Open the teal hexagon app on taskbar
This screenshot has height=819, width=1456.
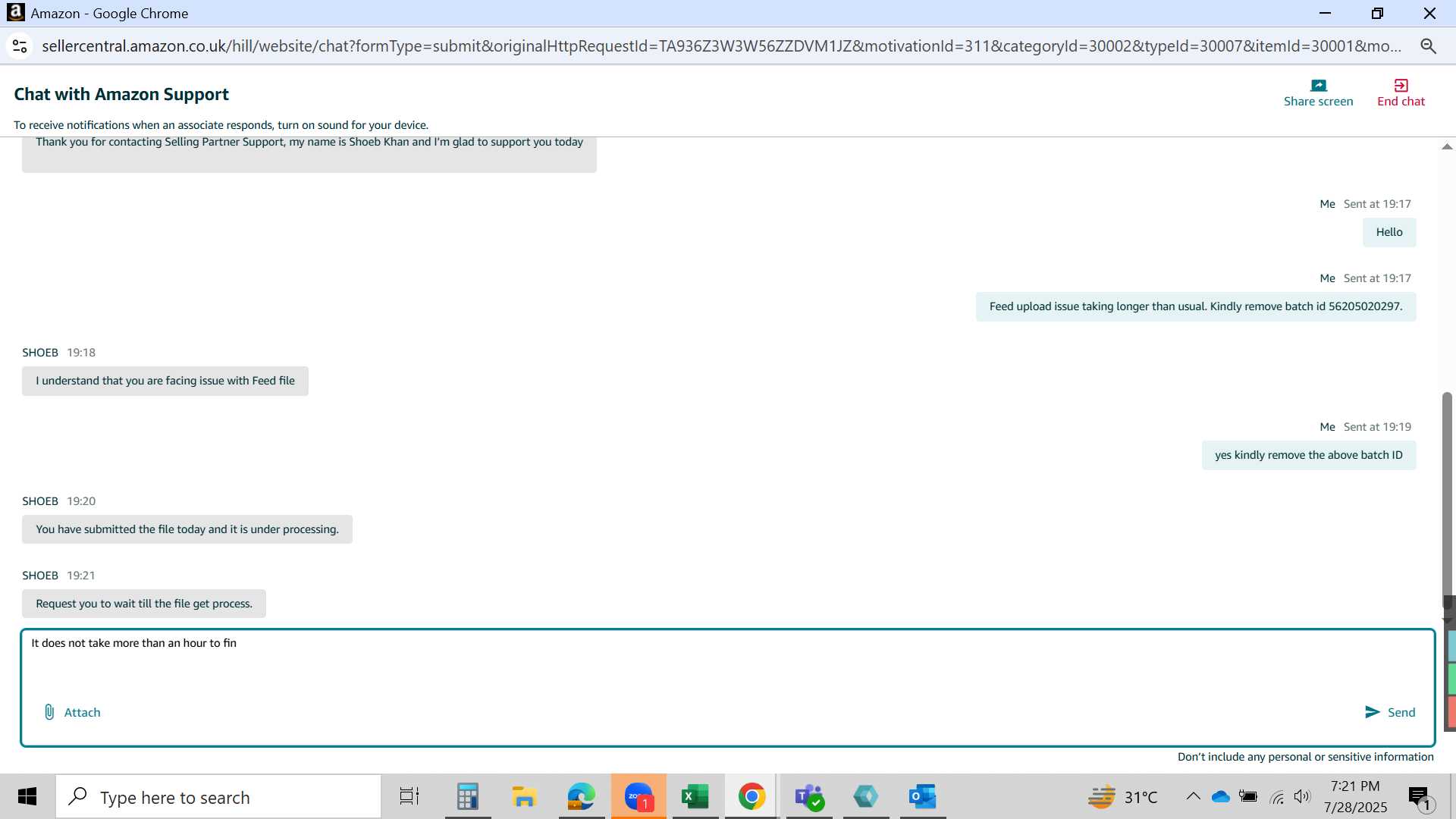[865, 796]
